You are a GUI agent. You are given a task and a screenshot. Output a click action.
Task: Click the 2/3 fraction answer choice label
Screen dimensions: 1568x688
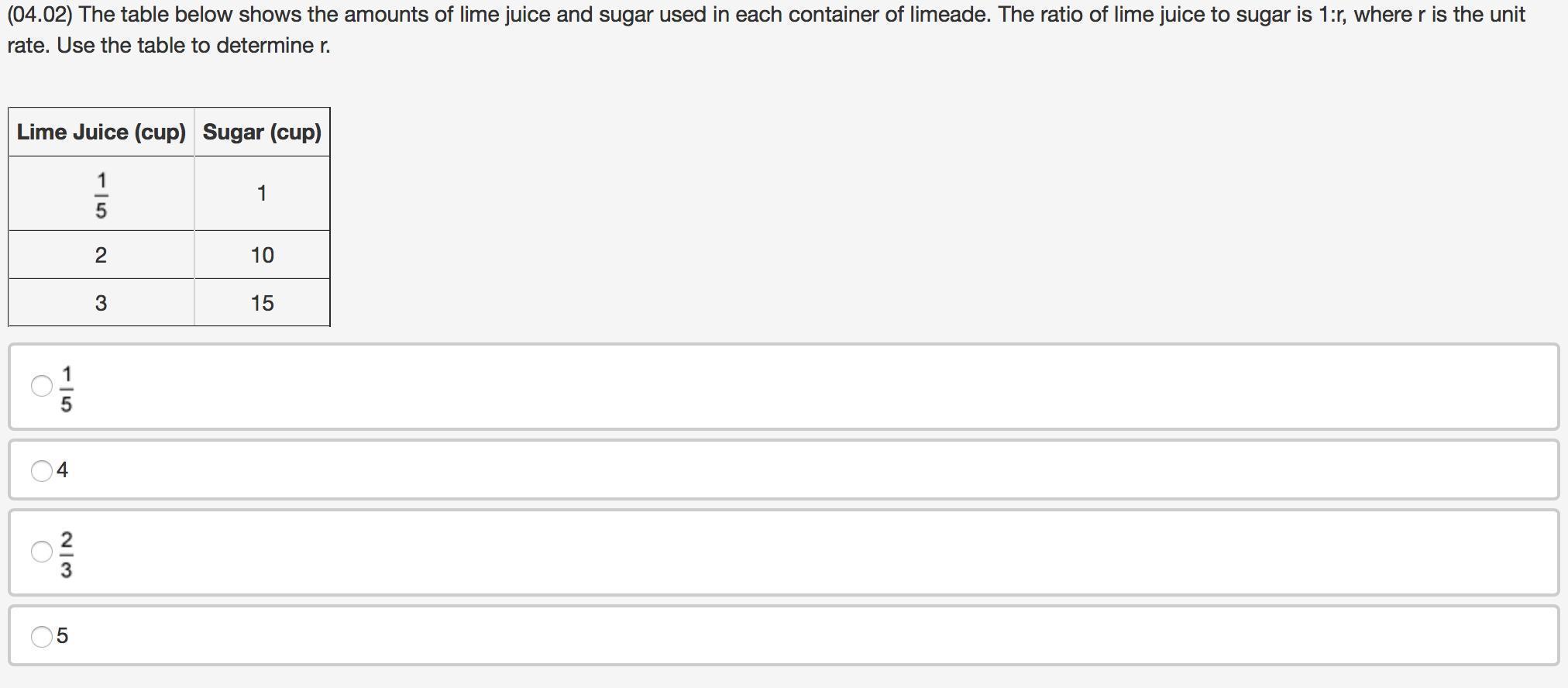(x=66, y=554)
